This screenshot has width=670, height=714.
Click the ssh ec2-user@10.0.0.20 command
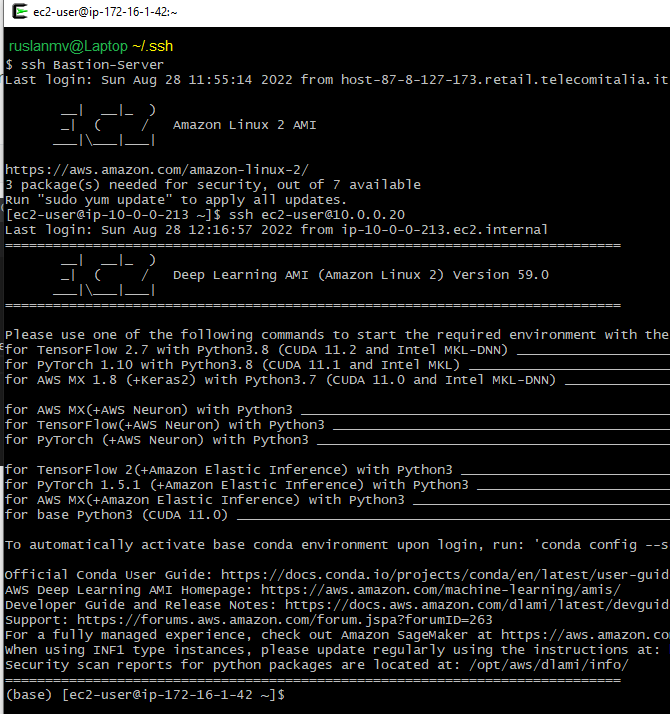click(x=317, y=214)
